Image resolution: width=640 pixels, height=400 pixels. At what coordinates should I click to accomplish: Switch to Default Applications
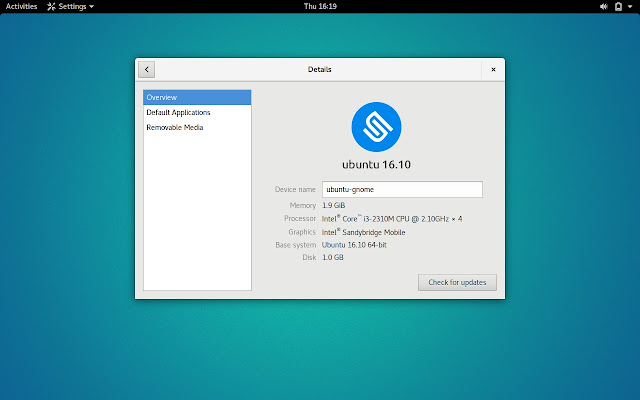pyautogui.click(x=197, y=112)
